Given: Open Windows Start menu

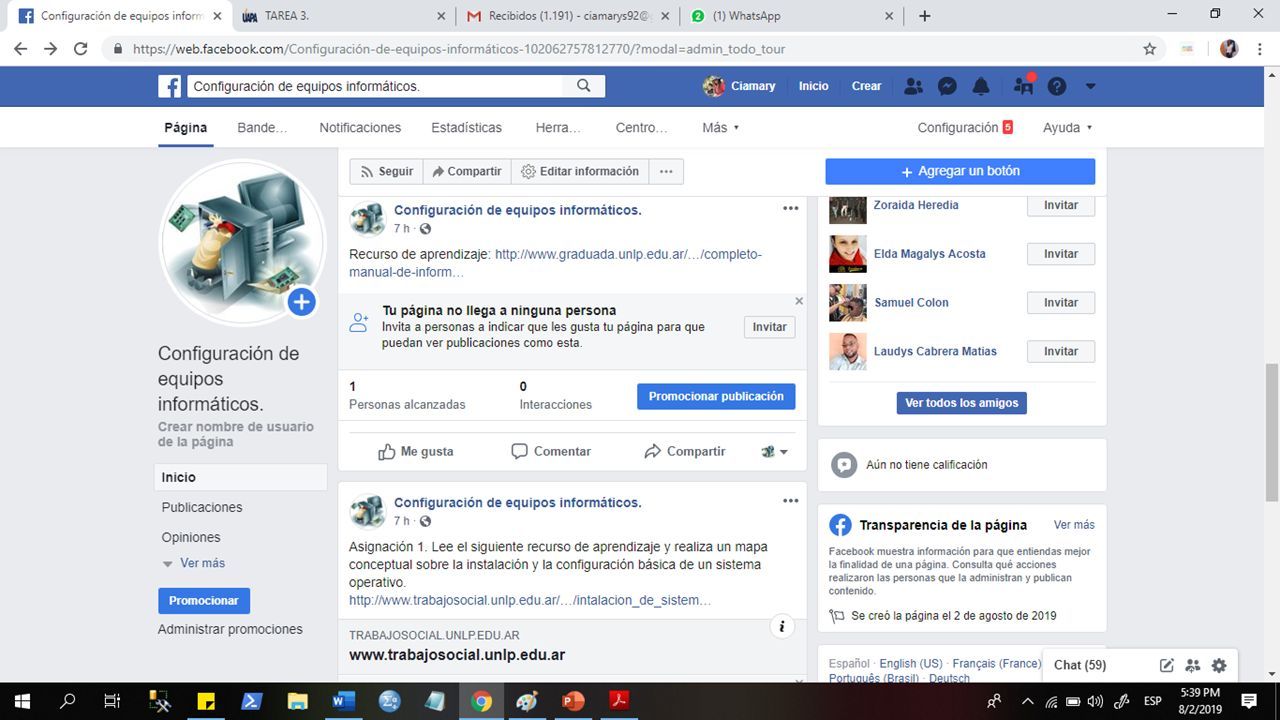Looking at the screenshot, I should tap(21, 701).
